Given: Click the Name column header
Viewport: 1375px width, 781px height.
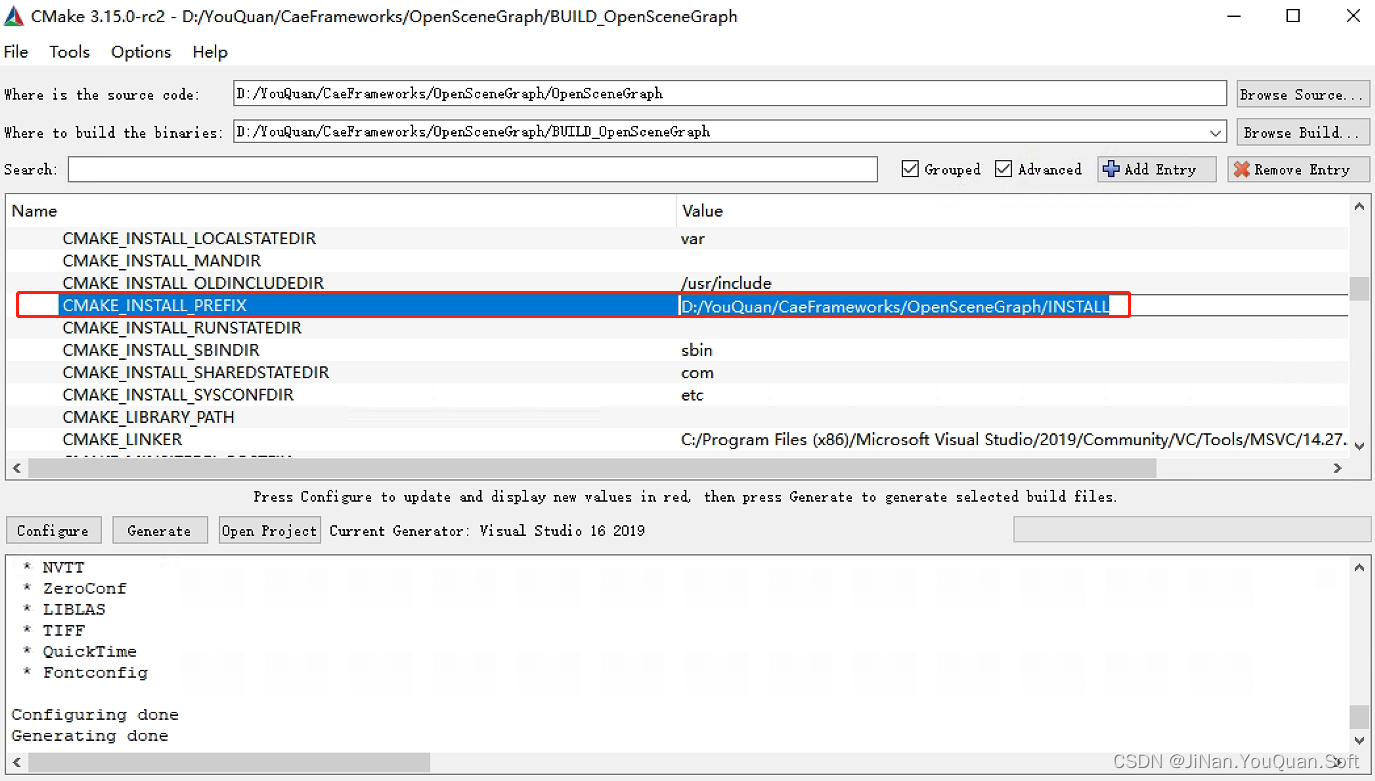Looking at the screenshot, I should coord(341,211).
